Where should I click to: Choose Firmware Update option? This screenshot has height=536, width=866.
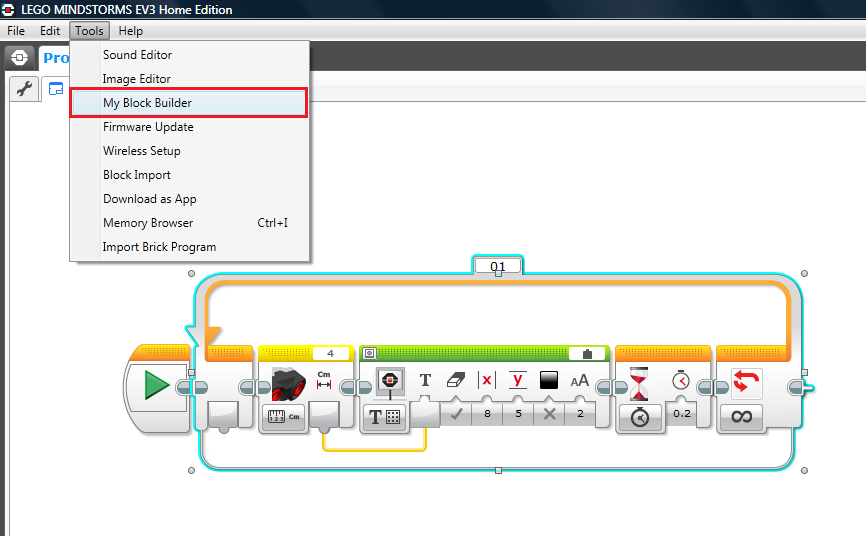coord(148,127)
